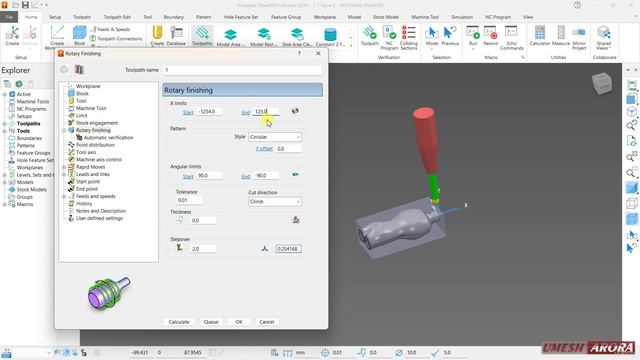Click the View cube in viewport

(602, 83)
